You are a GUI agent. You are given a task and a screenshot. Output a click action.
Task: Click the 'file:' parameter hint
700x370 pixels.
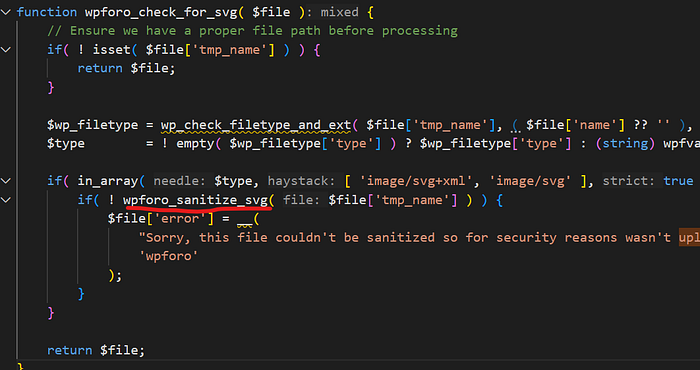click(x=302, y=200)
